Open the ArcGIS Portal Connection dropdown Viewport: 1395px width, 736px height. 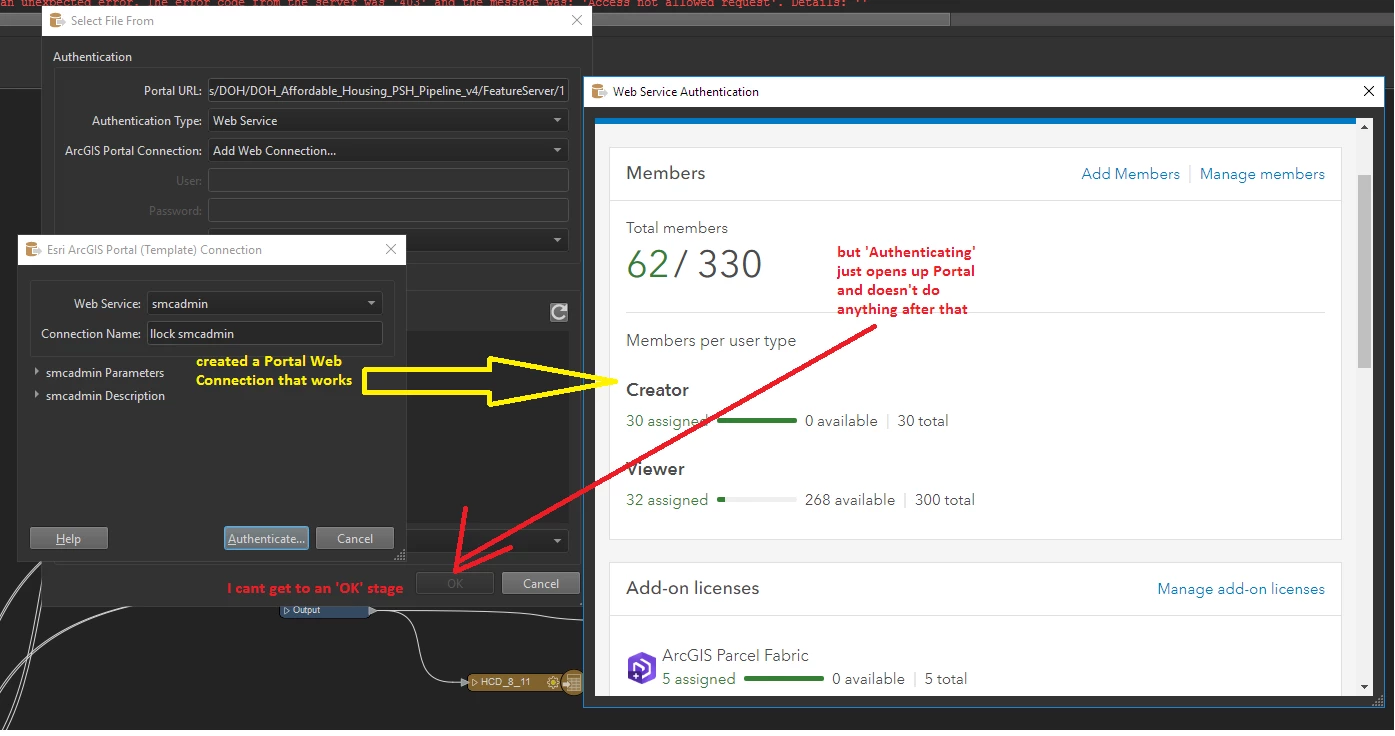tap(388, 151)
